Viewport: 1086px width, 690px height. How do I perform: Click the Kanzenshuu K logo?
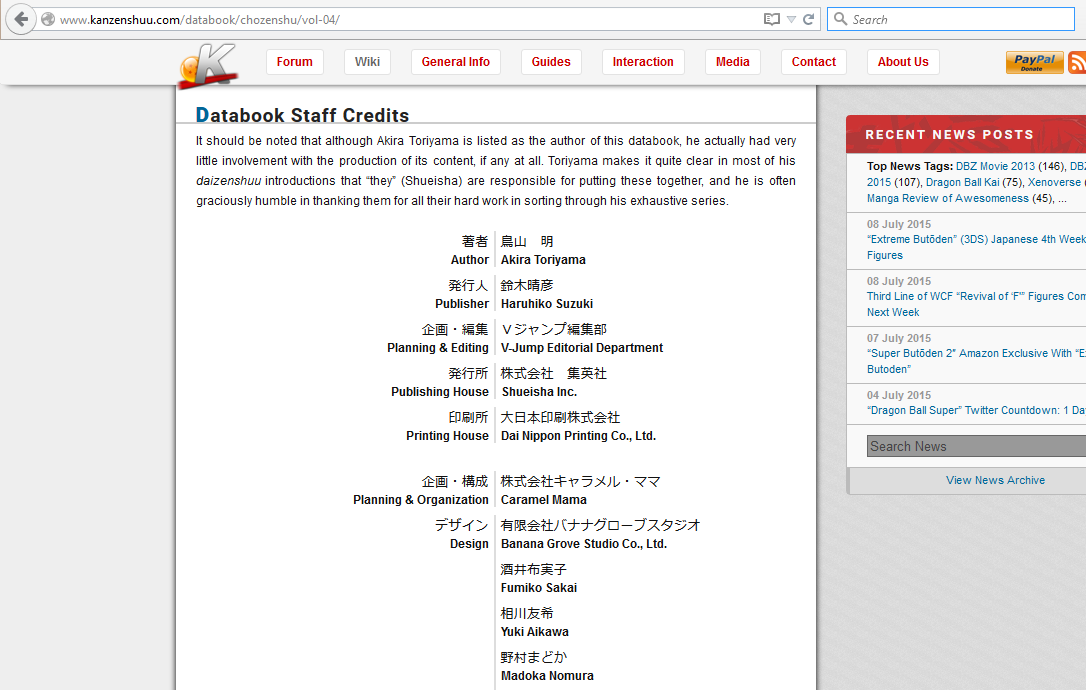coord(208,66)
